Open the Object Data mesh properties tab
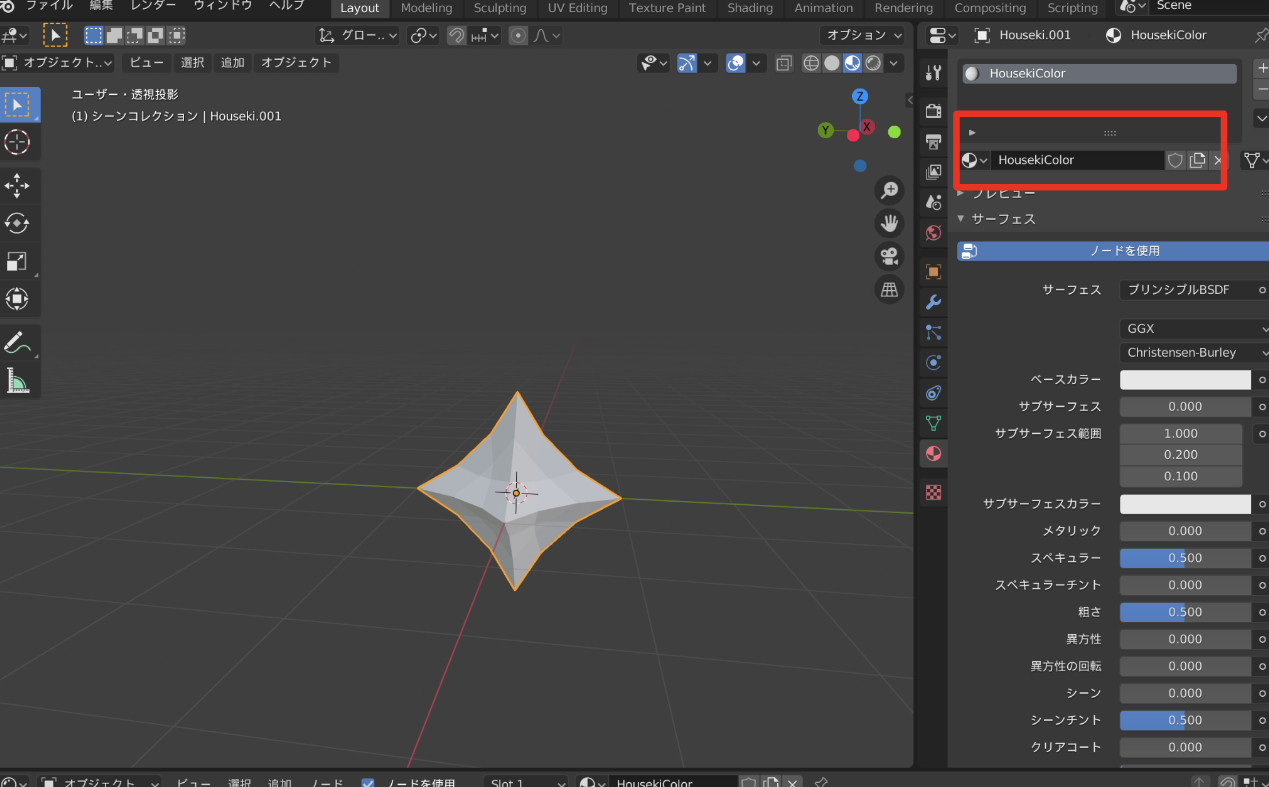Image resolution: width=1269 pixels, height=787 pixels. [x=933, y=423]
